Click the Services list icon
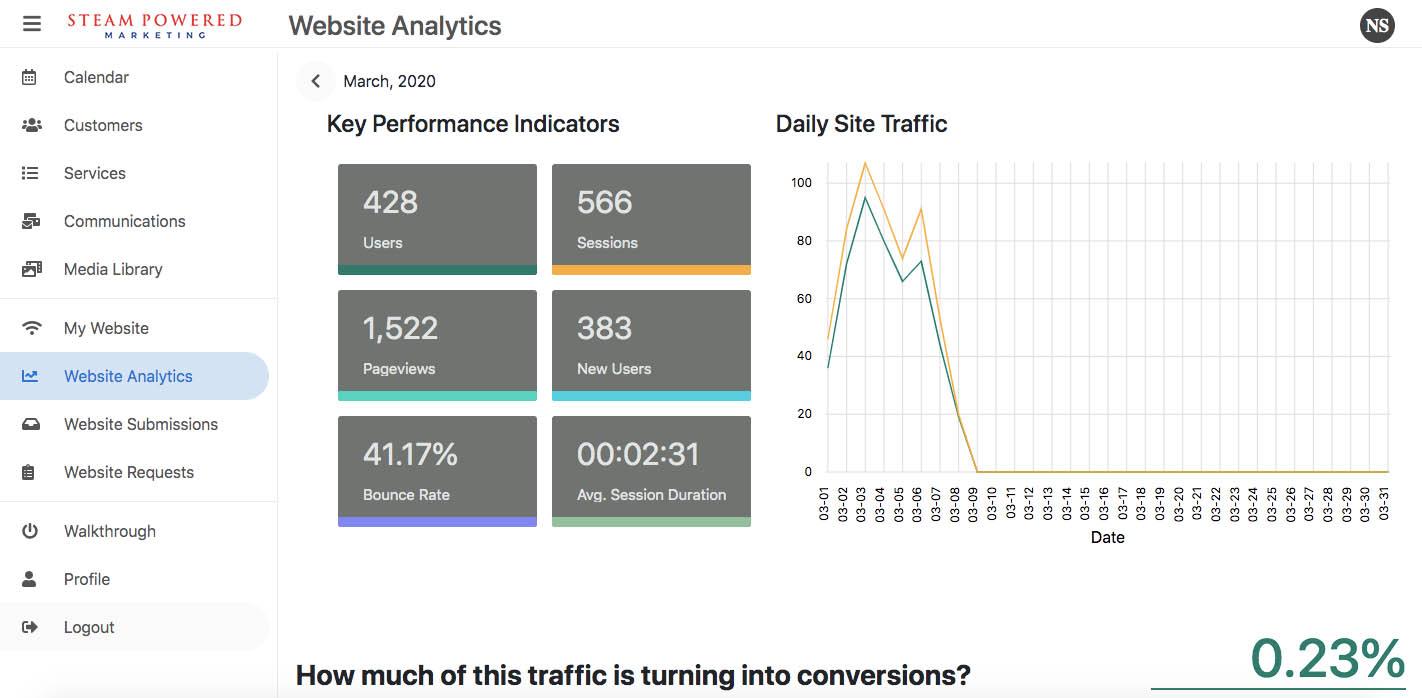The image size is (1422, 698). (x=30, y=173)
